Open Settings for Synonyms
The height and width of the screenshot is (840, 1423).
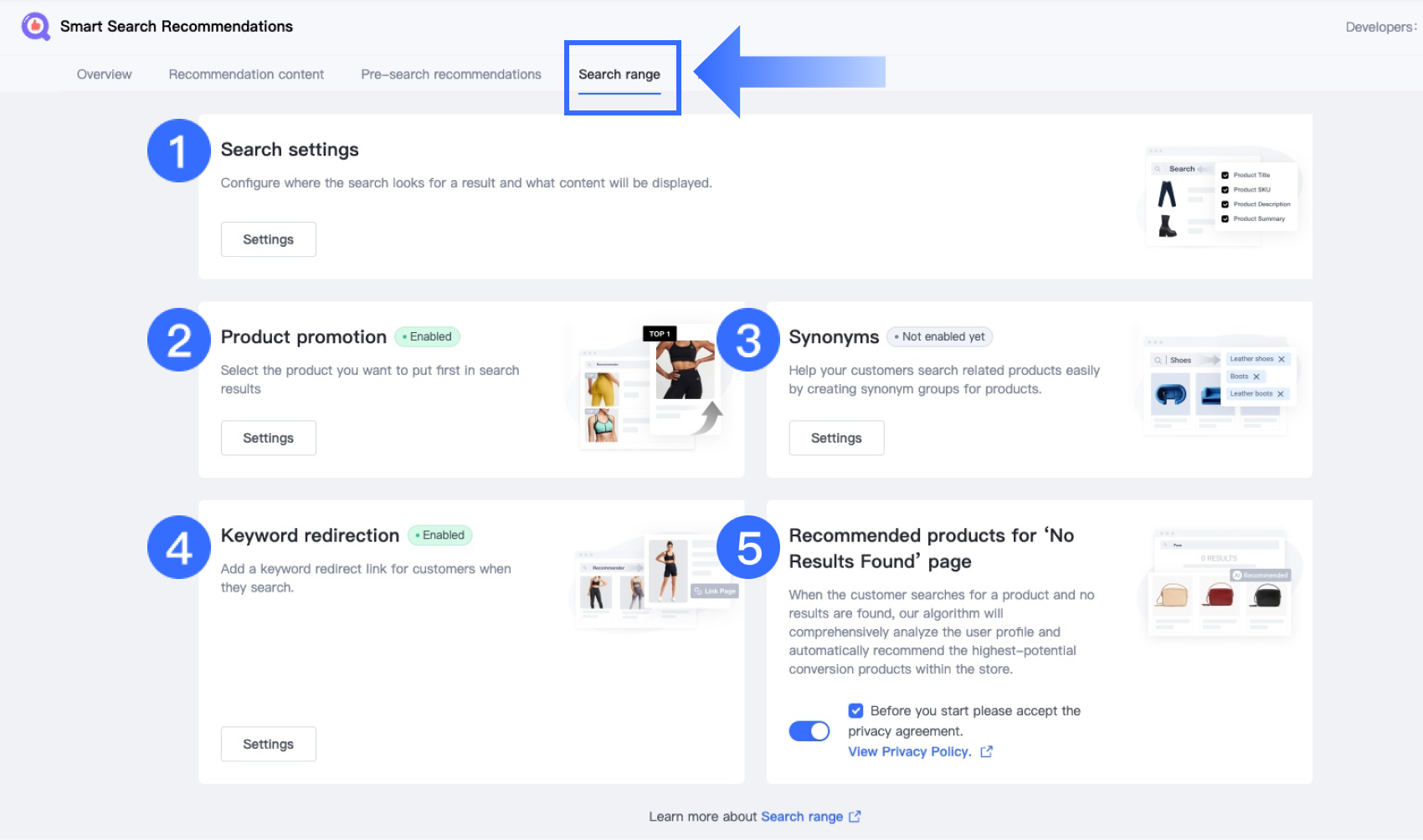pyautogui.click(x=836, y=438)
